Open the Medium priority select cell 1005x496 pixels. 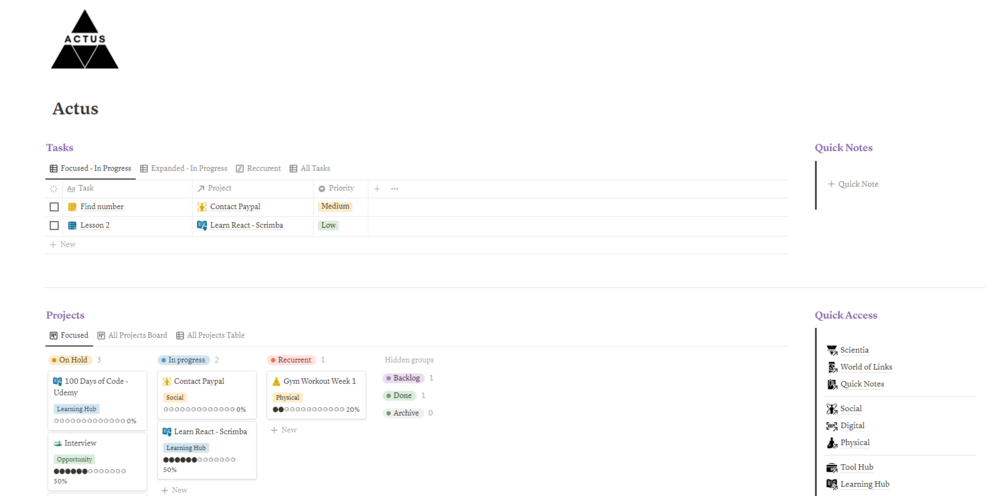point(335,207)
